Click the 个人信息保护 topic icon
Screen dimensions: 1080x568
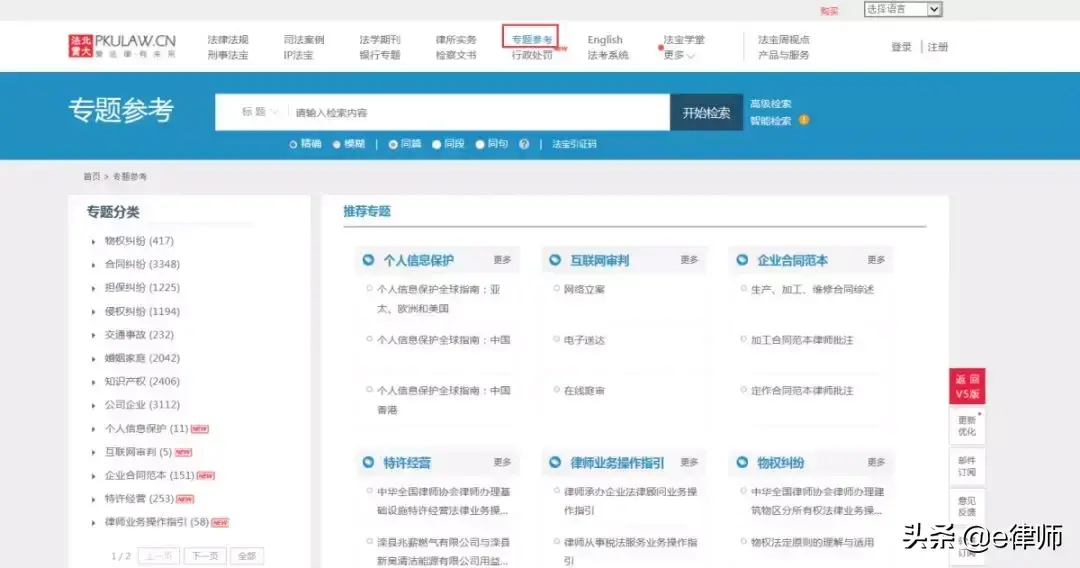(x=368, y=260)
